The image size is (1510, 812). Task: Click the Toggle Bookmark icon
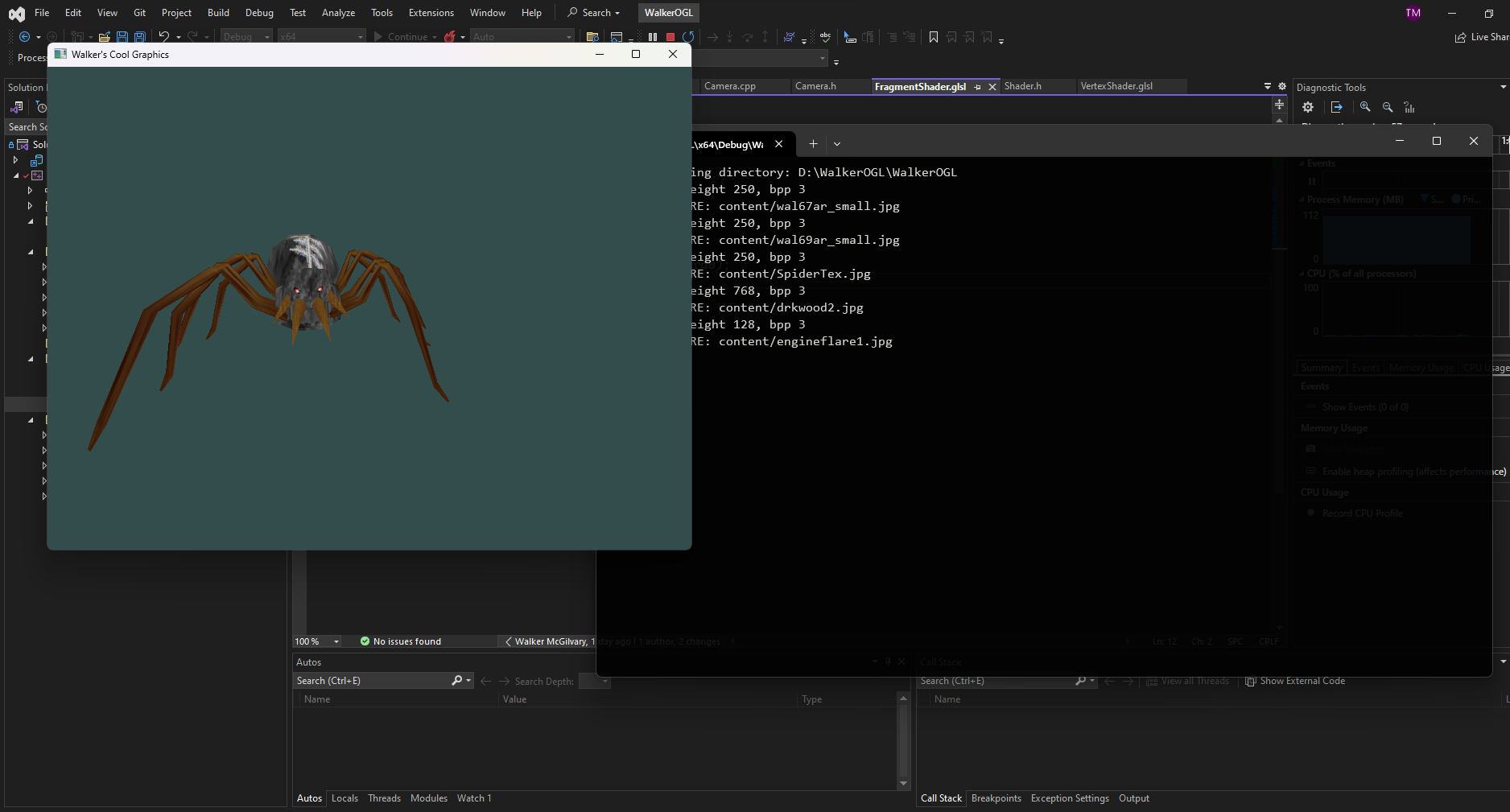(934, 37)
